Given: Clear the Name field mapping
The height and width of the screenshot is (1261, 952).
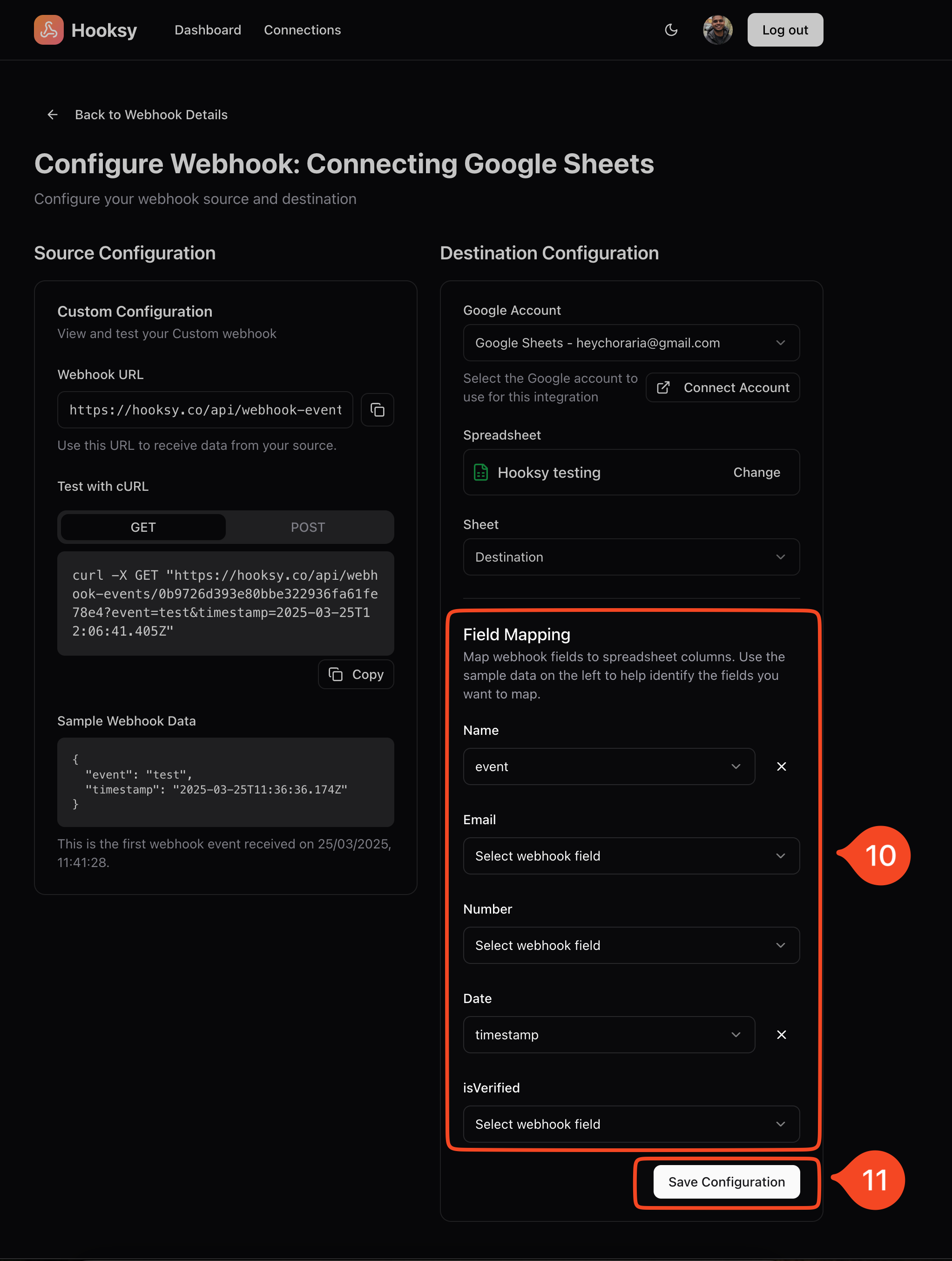Looking at the screenshot, I should click(781, 766).
